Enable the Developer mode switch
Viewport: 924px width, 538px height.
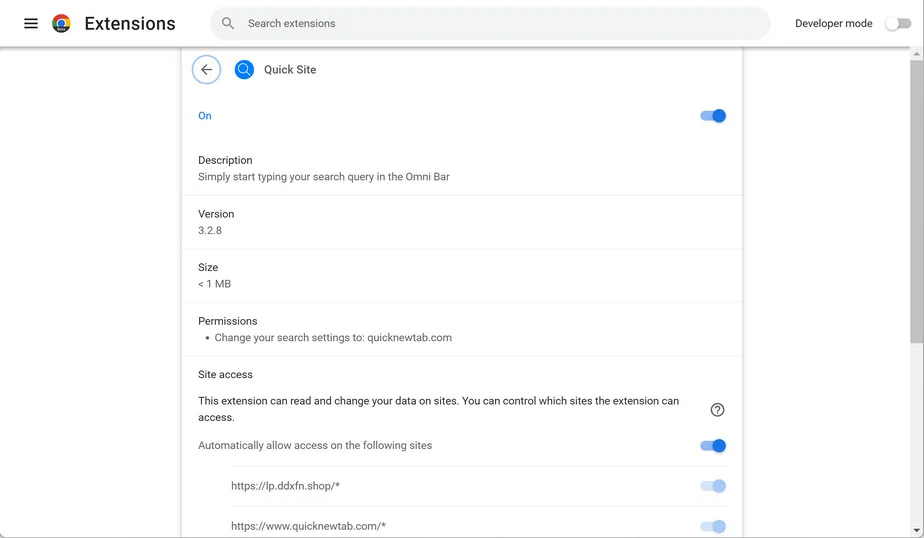tap(898, 24)
